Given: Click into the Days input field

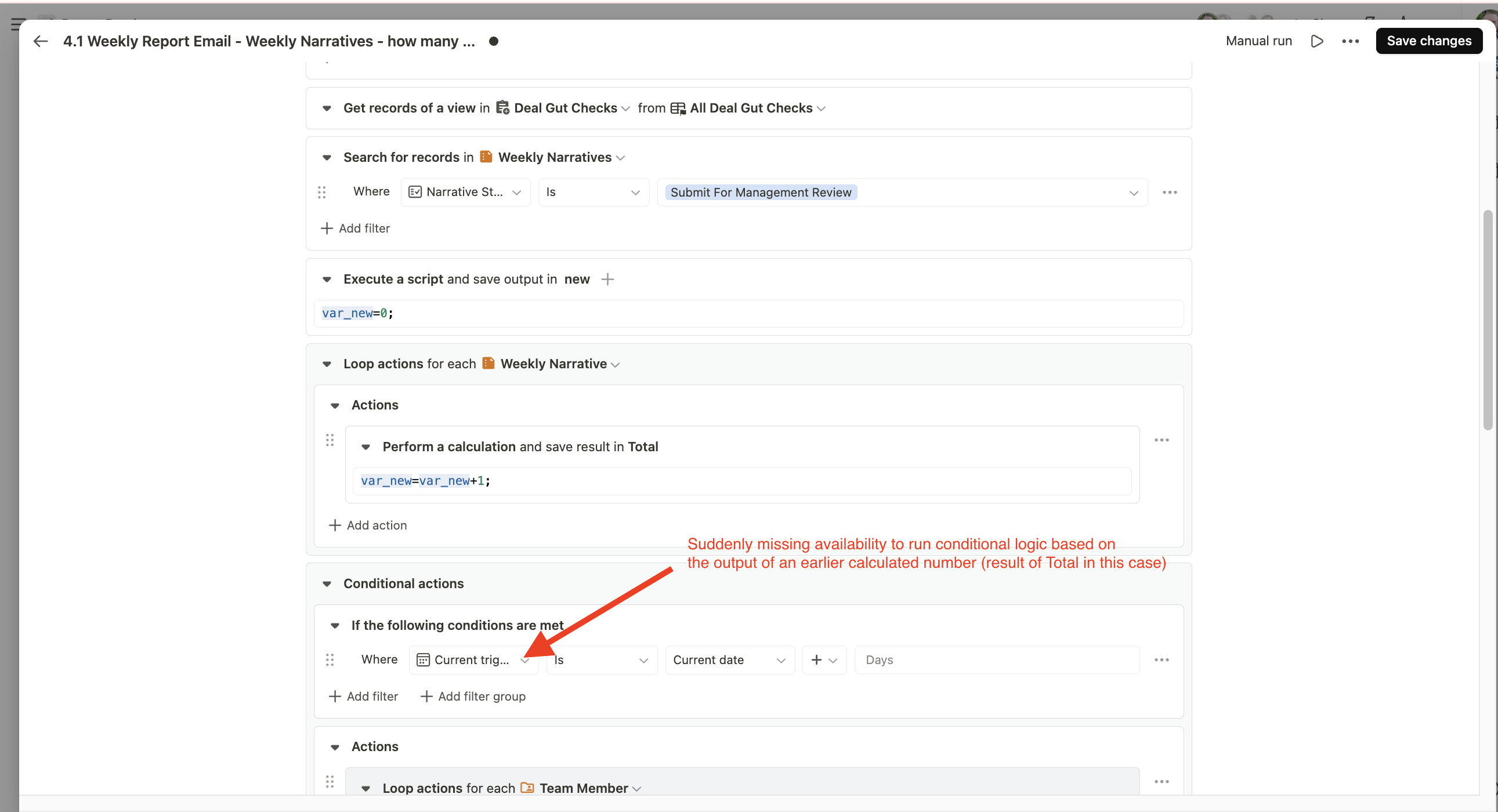Looking at the screenshot, I should [x=996, y=659].
